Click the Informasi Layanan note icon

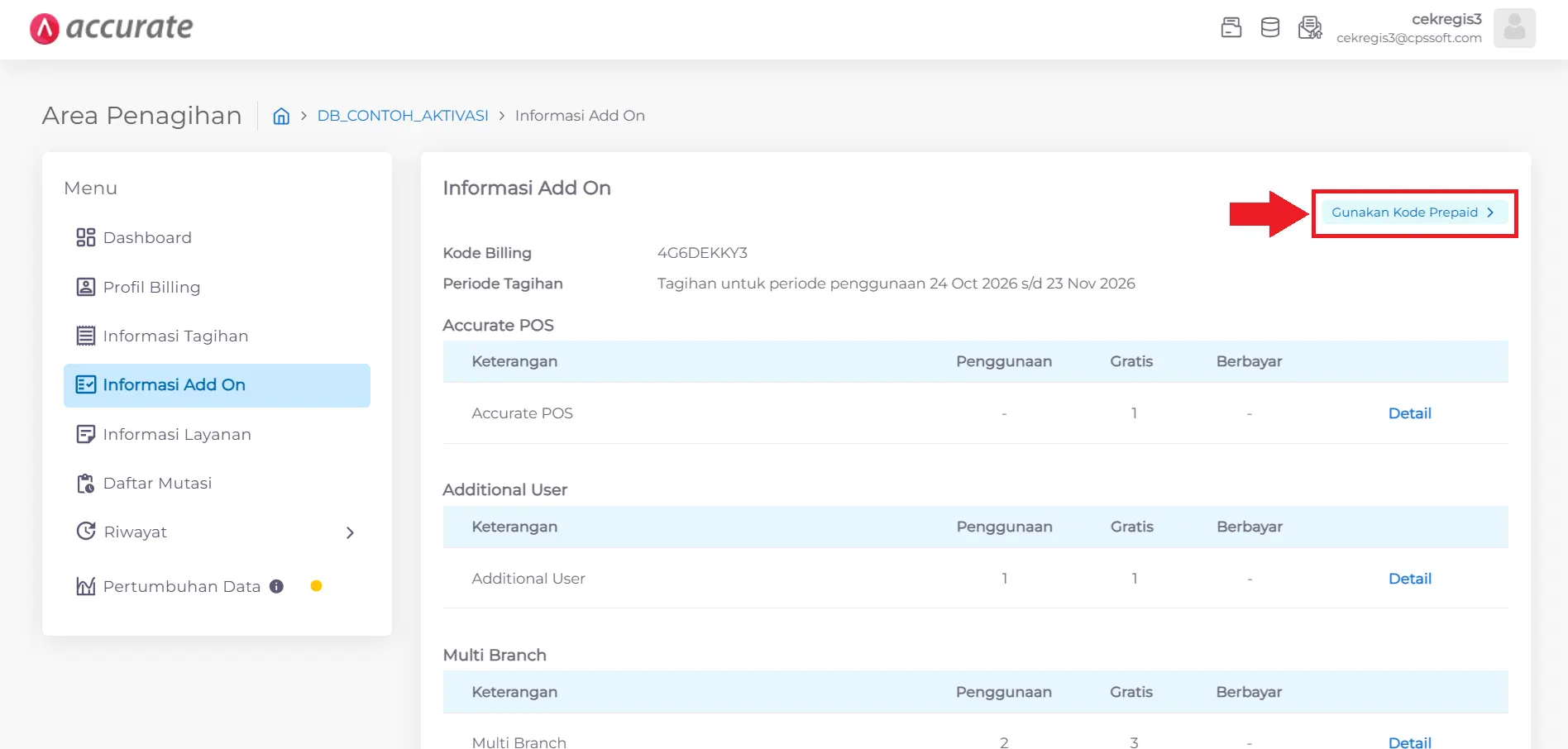86,434
